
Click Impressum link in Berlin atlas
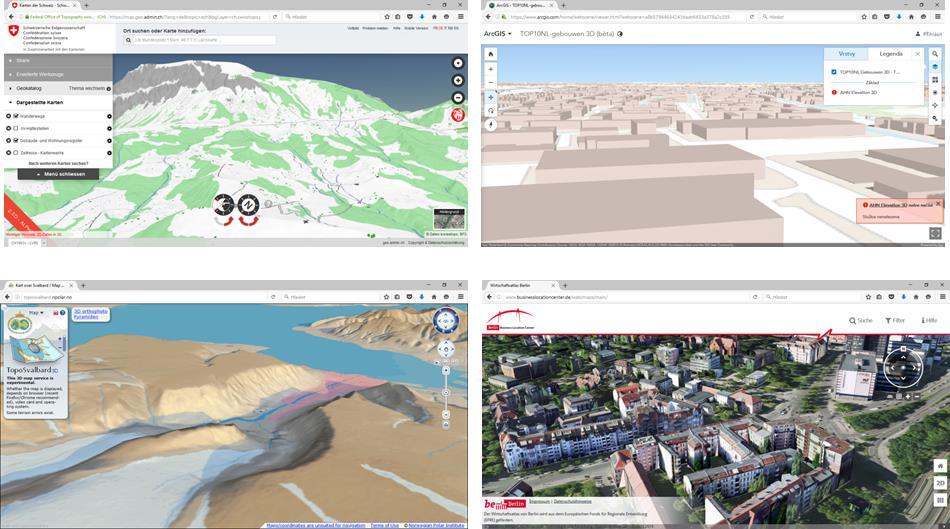(539, 502)
